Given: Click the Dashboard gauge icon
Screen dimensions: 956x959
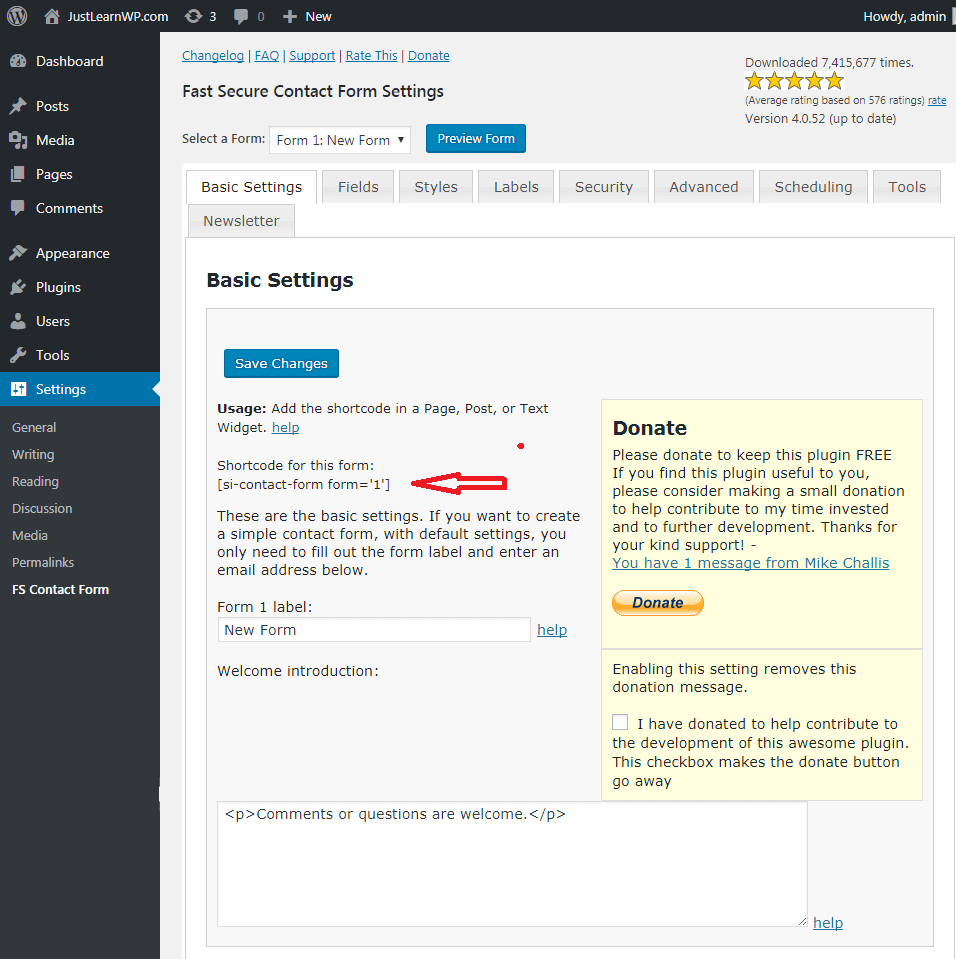Looking at the screenshot, I should tap(18, 61).
